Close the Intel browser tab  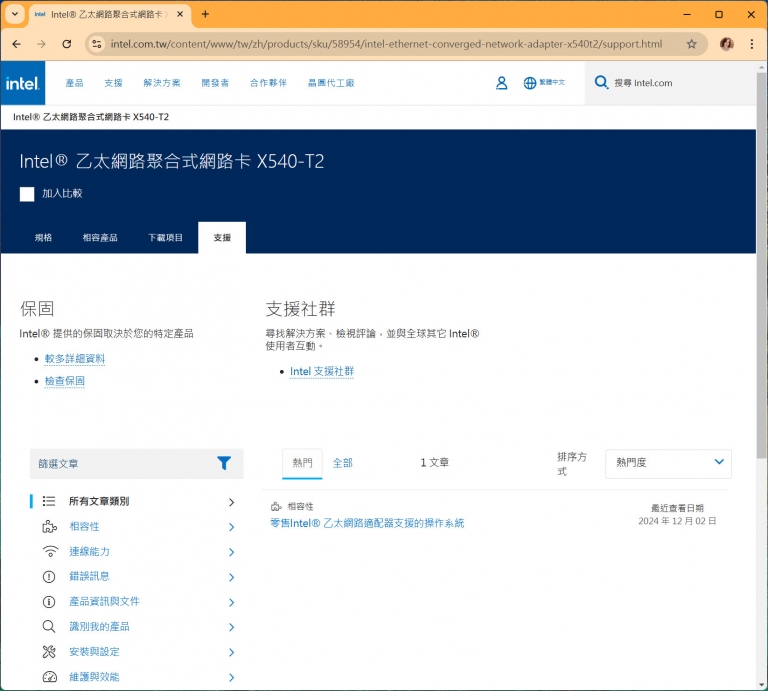coord(180,14)
